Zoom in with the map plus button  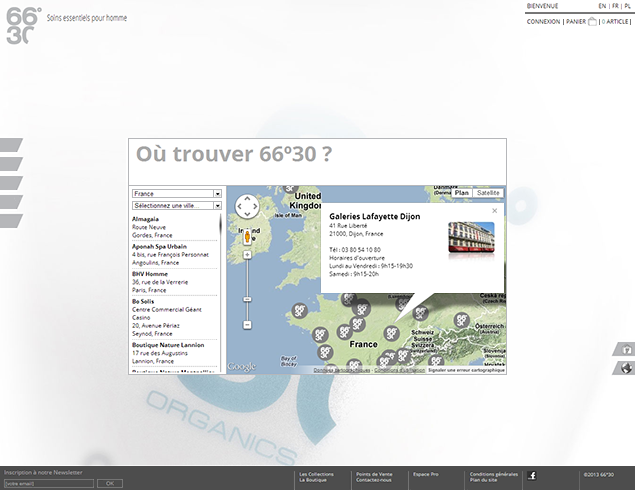click(x=247, y=255)
